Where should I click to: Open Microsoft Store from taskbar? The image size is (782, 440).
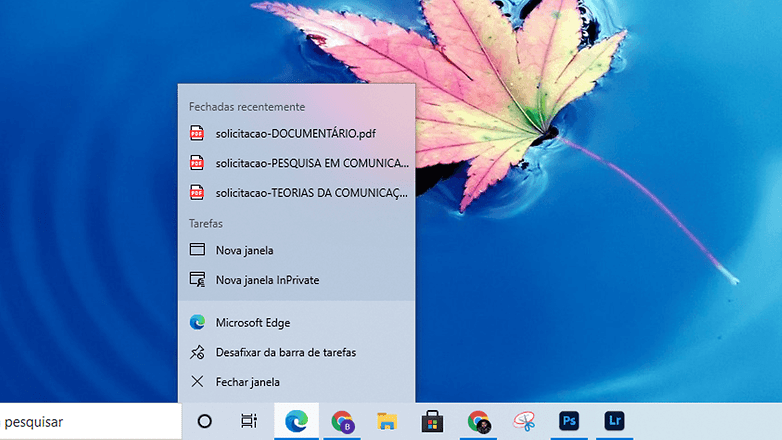(432, 422)
